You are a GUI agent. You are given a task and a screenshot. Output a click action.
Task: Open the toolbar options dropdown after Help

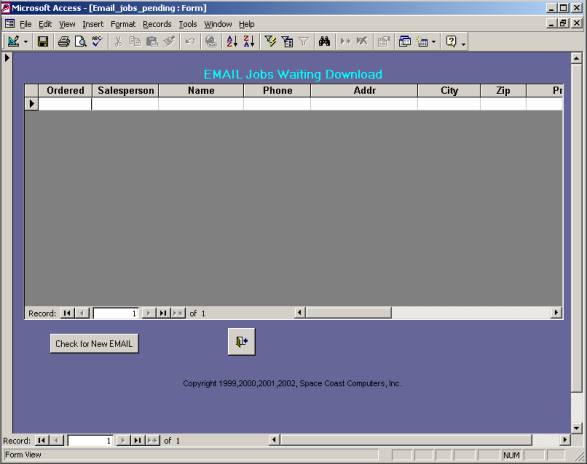tap(463, 44)
